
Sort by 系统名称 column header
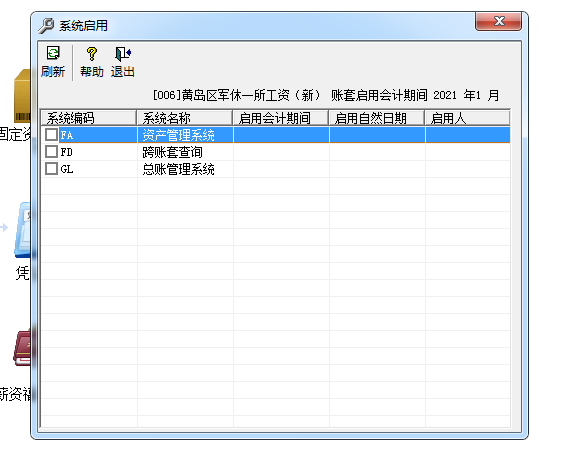[185, 118]
